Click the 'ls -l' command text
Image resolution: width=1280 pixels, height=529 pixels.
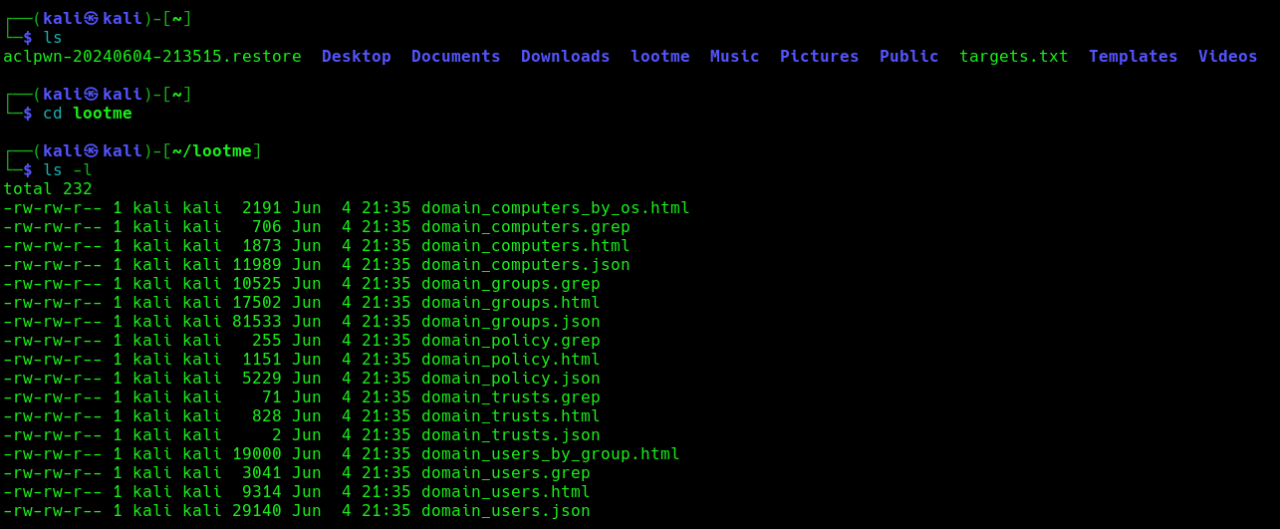(67, 170)
